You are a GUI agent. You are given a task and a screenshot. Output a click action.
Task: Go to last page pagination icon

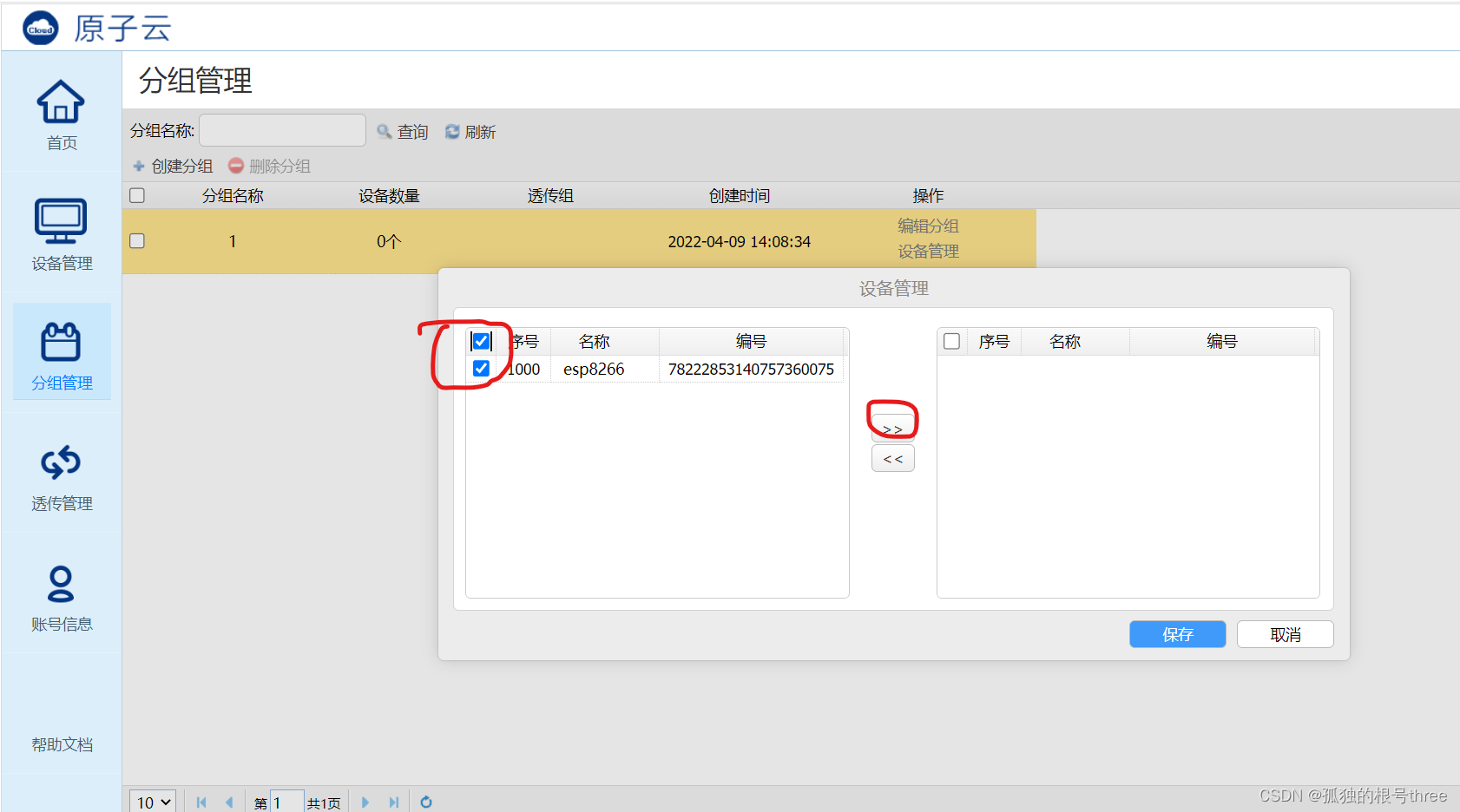click(394, 802)
